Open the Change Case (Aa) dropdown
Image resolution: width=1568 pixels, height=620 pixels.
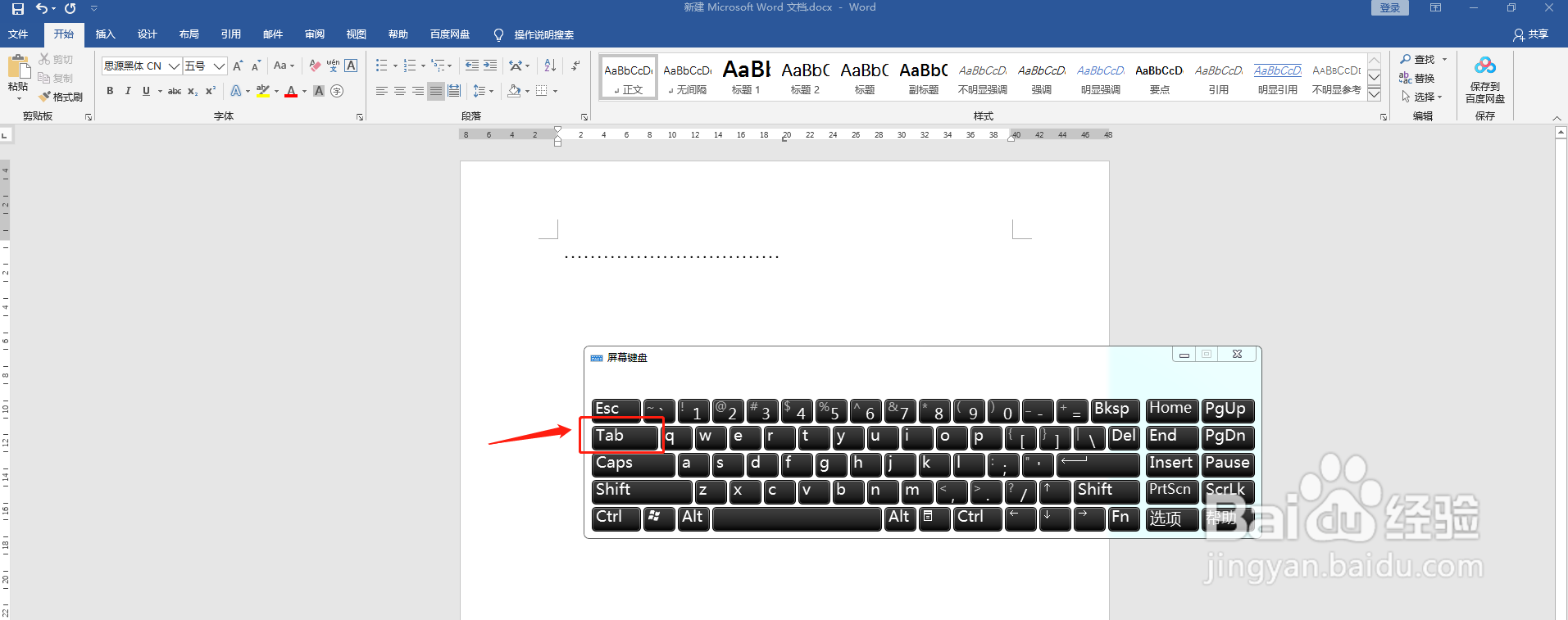(284, 66)
